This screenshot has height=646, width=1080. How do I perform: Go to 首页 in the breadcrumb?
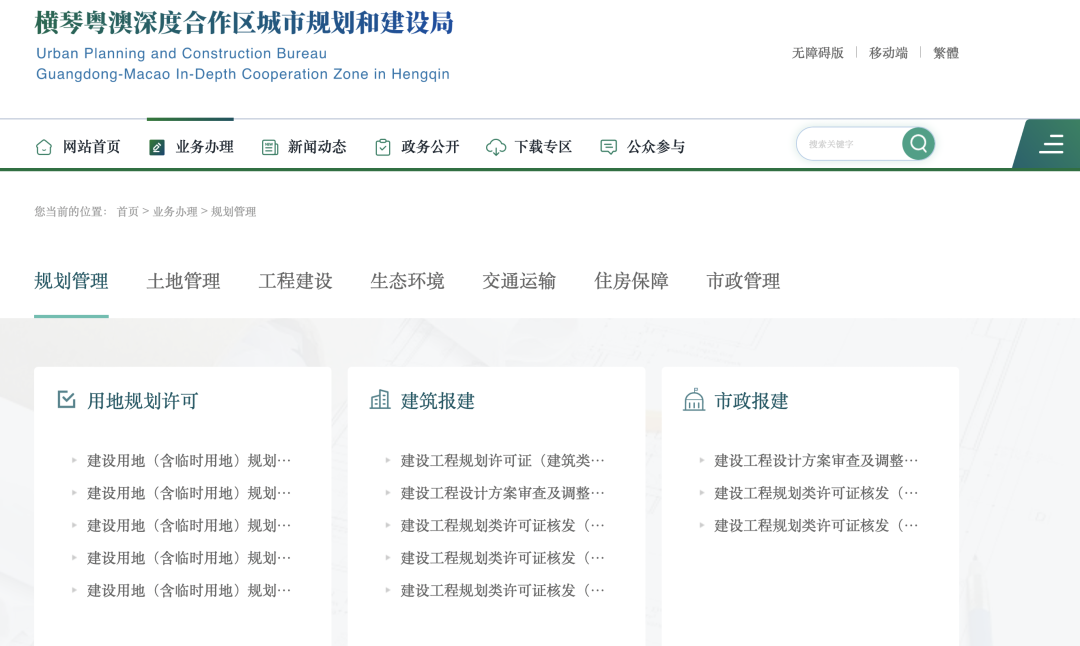(128, 212)
